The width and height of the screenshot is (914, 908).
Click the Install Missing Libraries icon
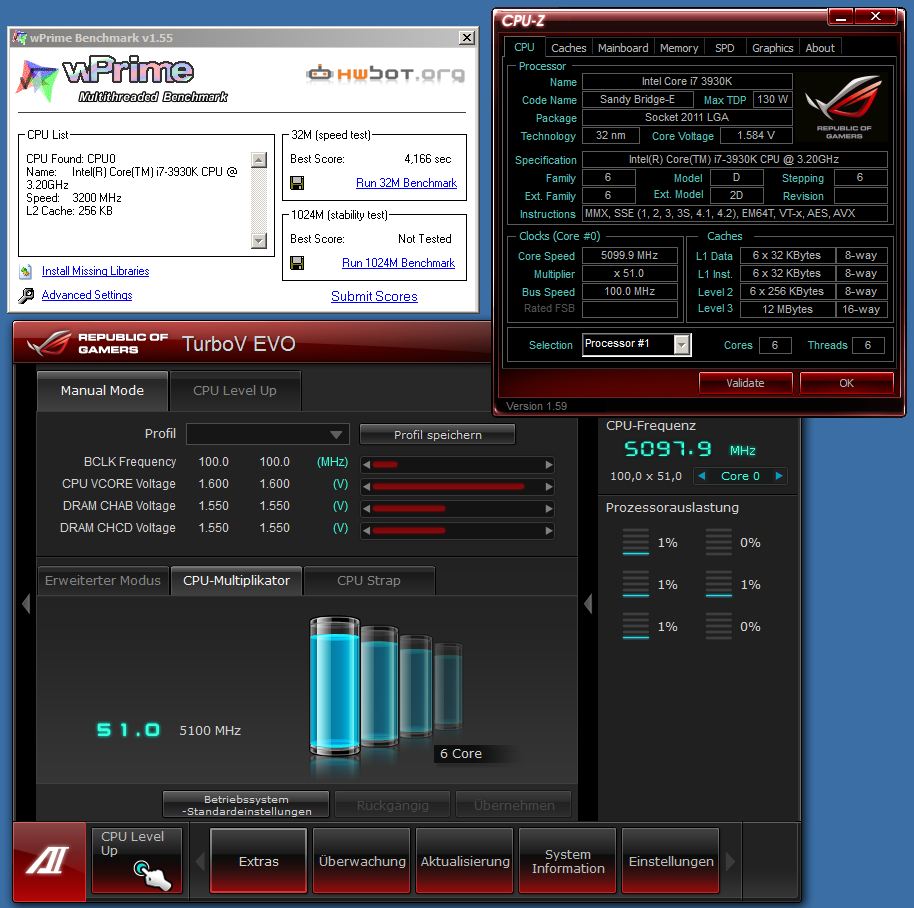pyautogui.click(x=25, y=271)
